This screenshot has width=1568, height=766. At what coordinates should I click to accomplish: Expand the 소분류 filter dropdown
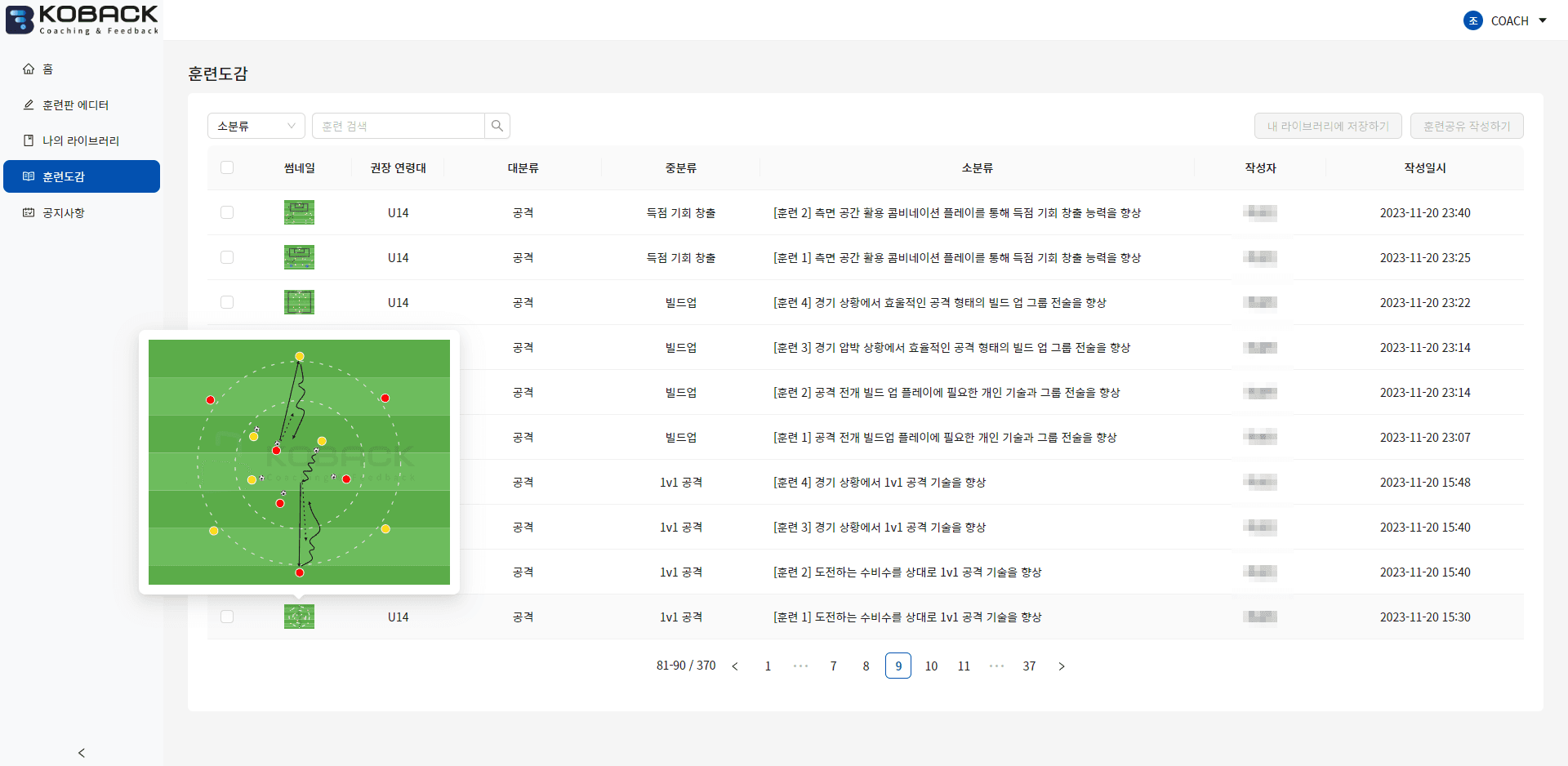(x=256, y=127)
